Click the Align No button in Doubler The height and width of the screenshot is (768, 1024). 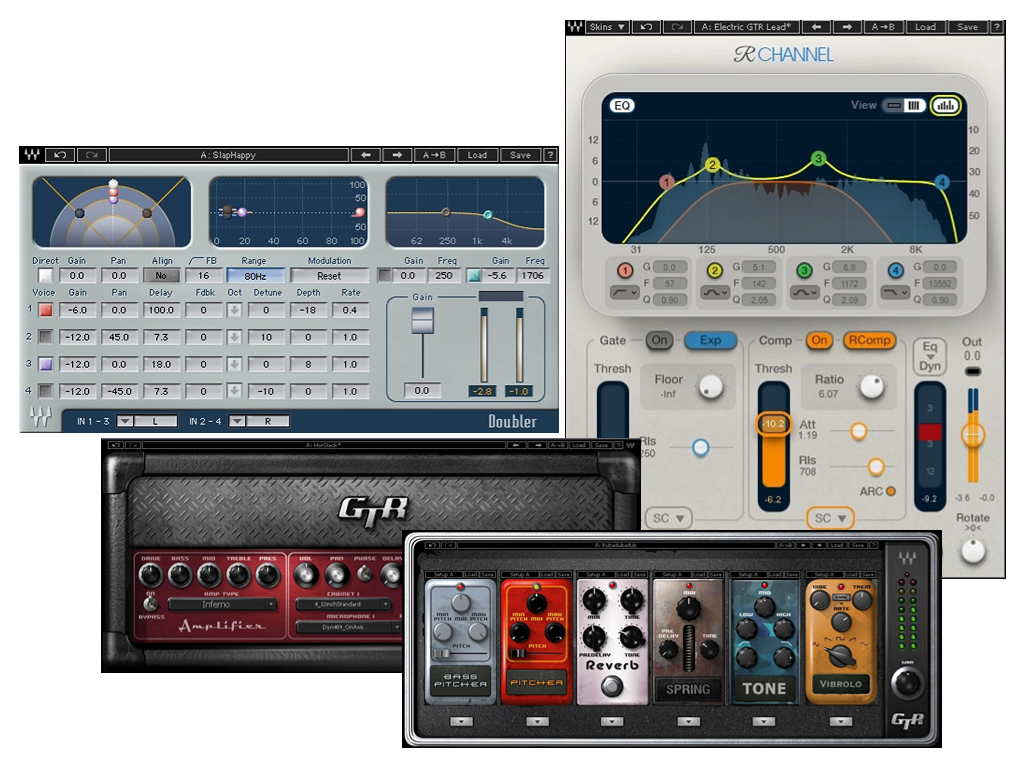click(161, 276)
